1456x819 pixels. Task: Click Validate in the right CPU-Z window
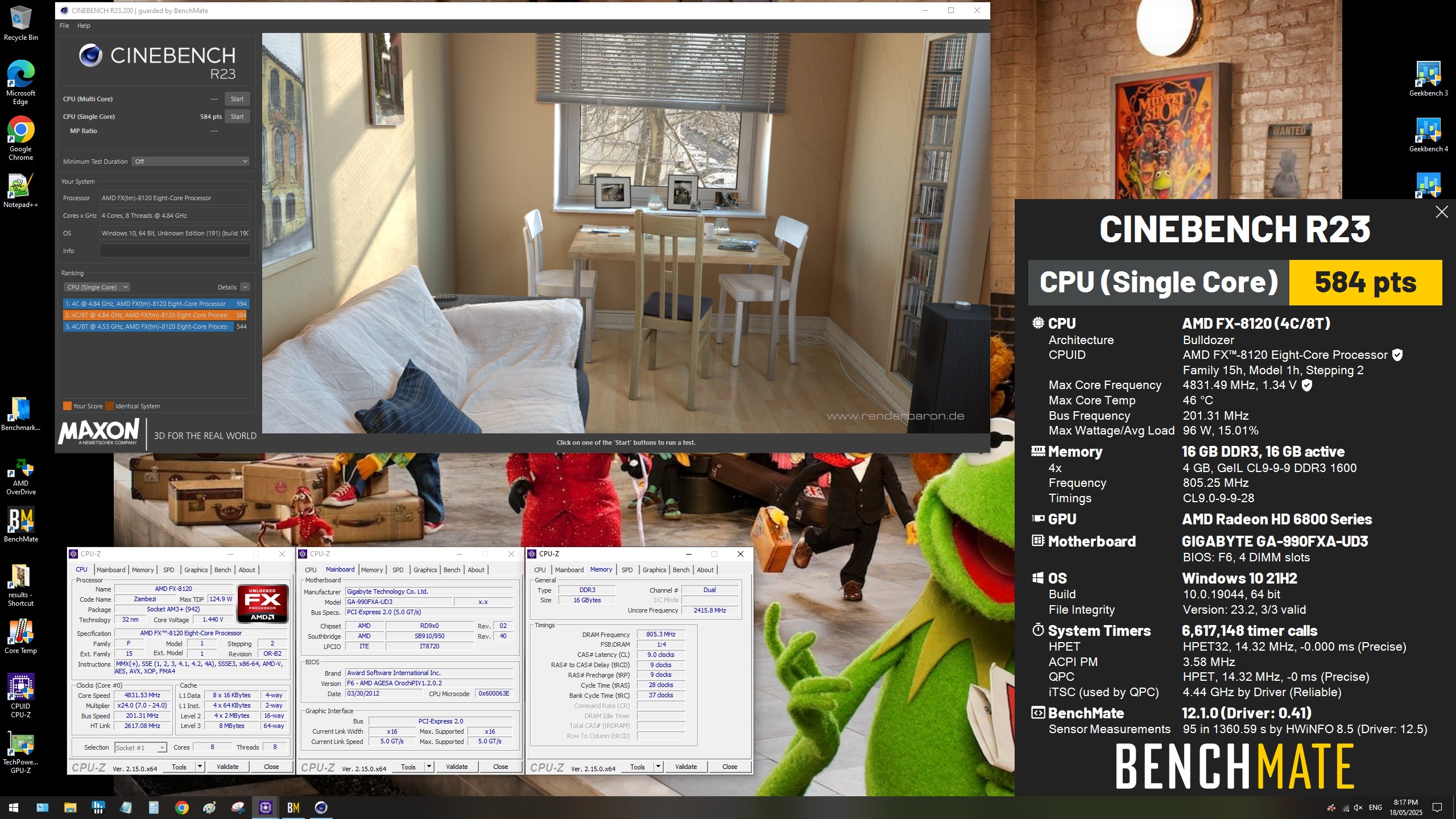(686, 767)
